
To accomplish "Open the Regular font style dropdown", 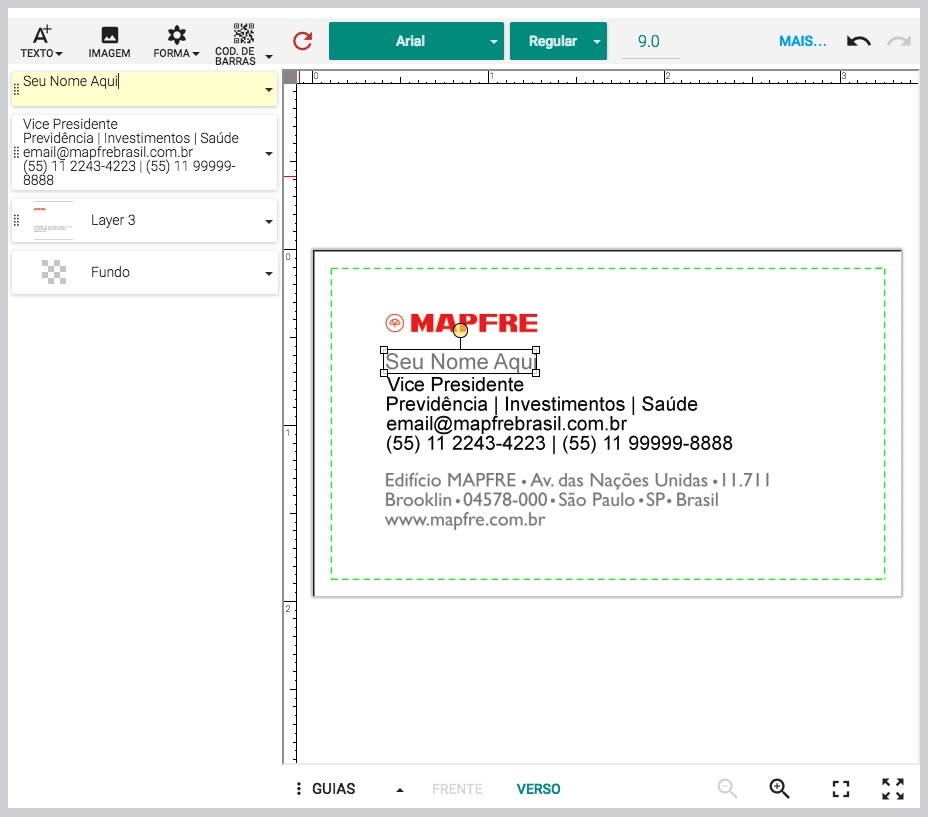I will 558,41.
